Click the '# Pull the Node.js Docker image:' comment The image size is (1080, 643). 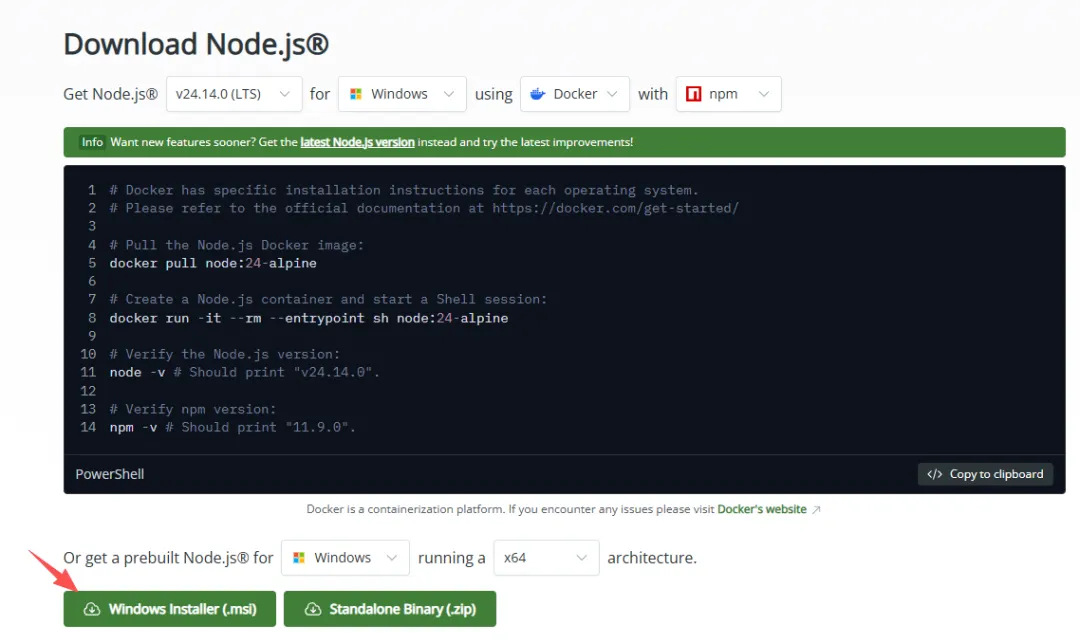pyautogui.click(x=236, y=245)
